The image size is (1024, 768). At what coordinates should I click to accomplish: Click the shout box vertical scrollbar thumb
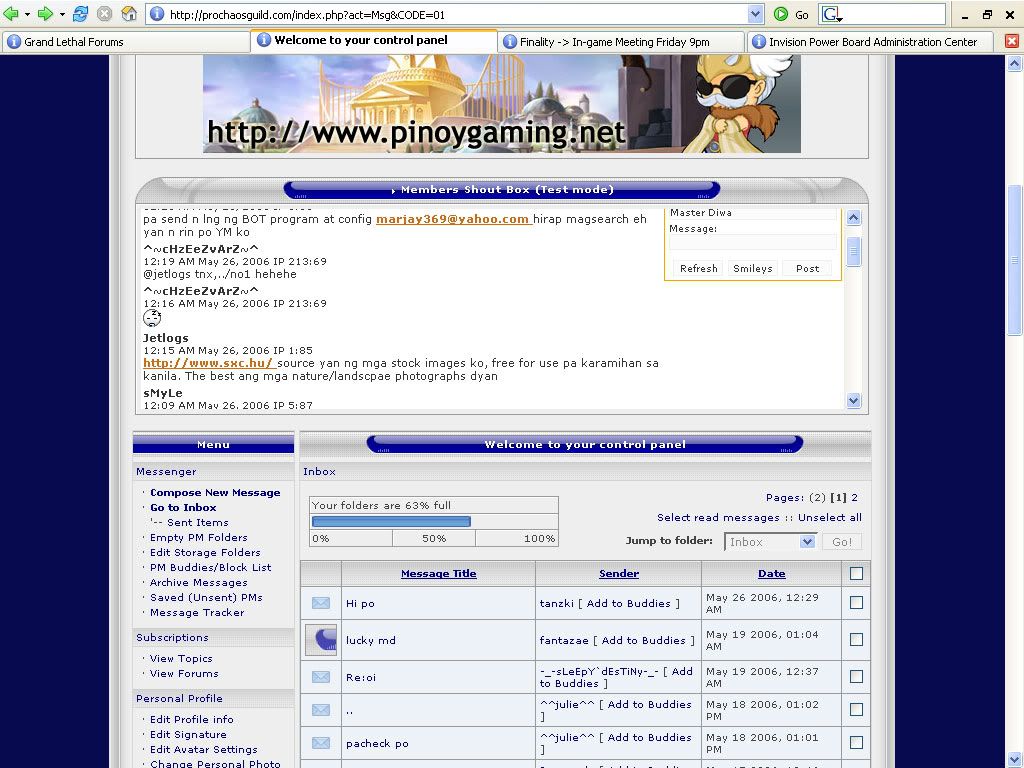tap(854, 251)
